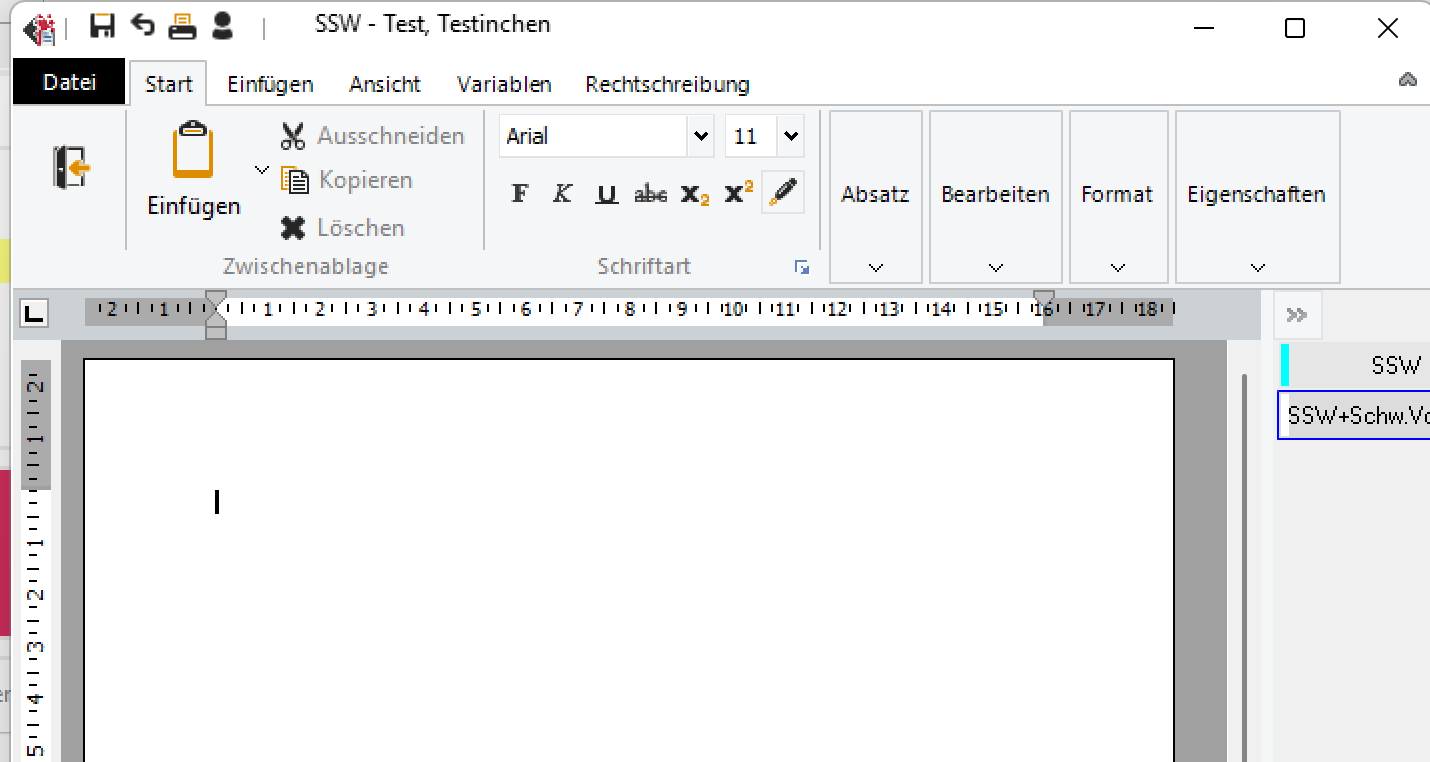This screenshot has height=762, width=1430.
Task: Collapse the side panel with double chevron
Action: click(x=1297, y=316)
